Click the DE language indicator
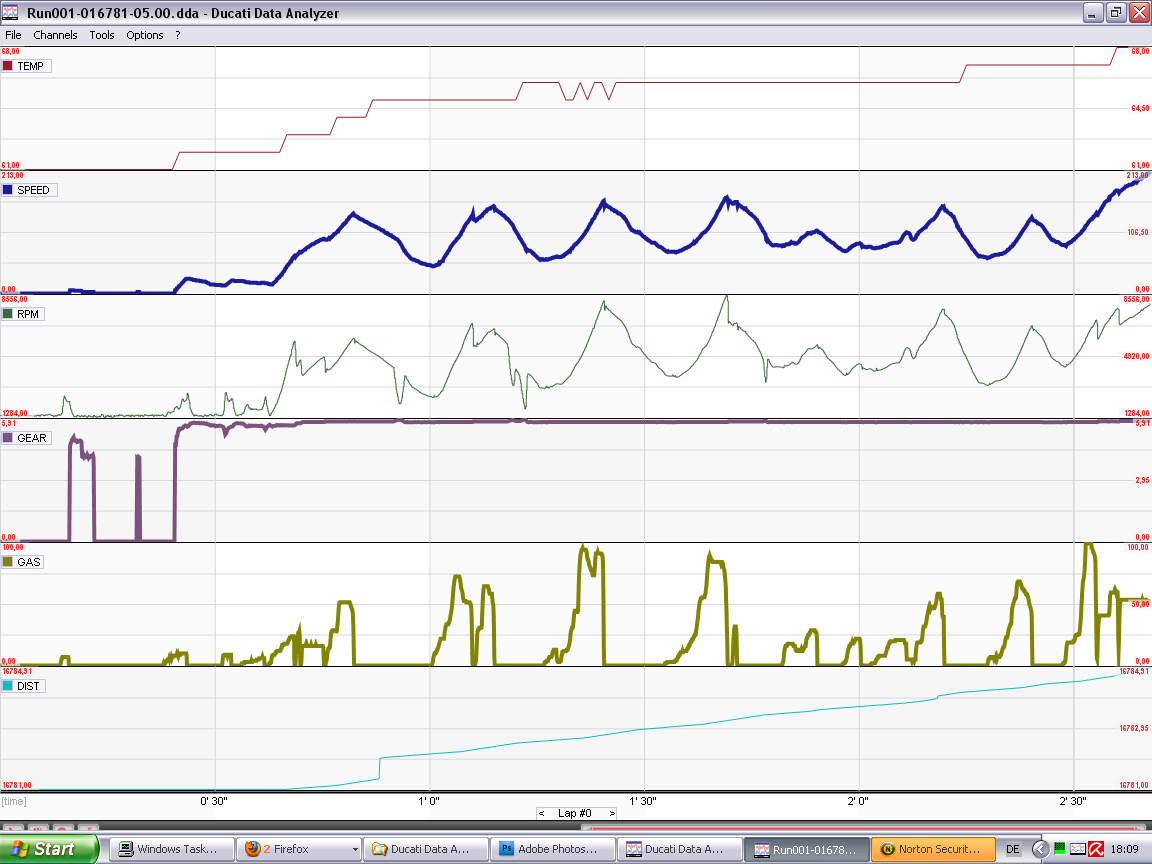The width and height of the screenshot is (1152, 864). 1012,849
